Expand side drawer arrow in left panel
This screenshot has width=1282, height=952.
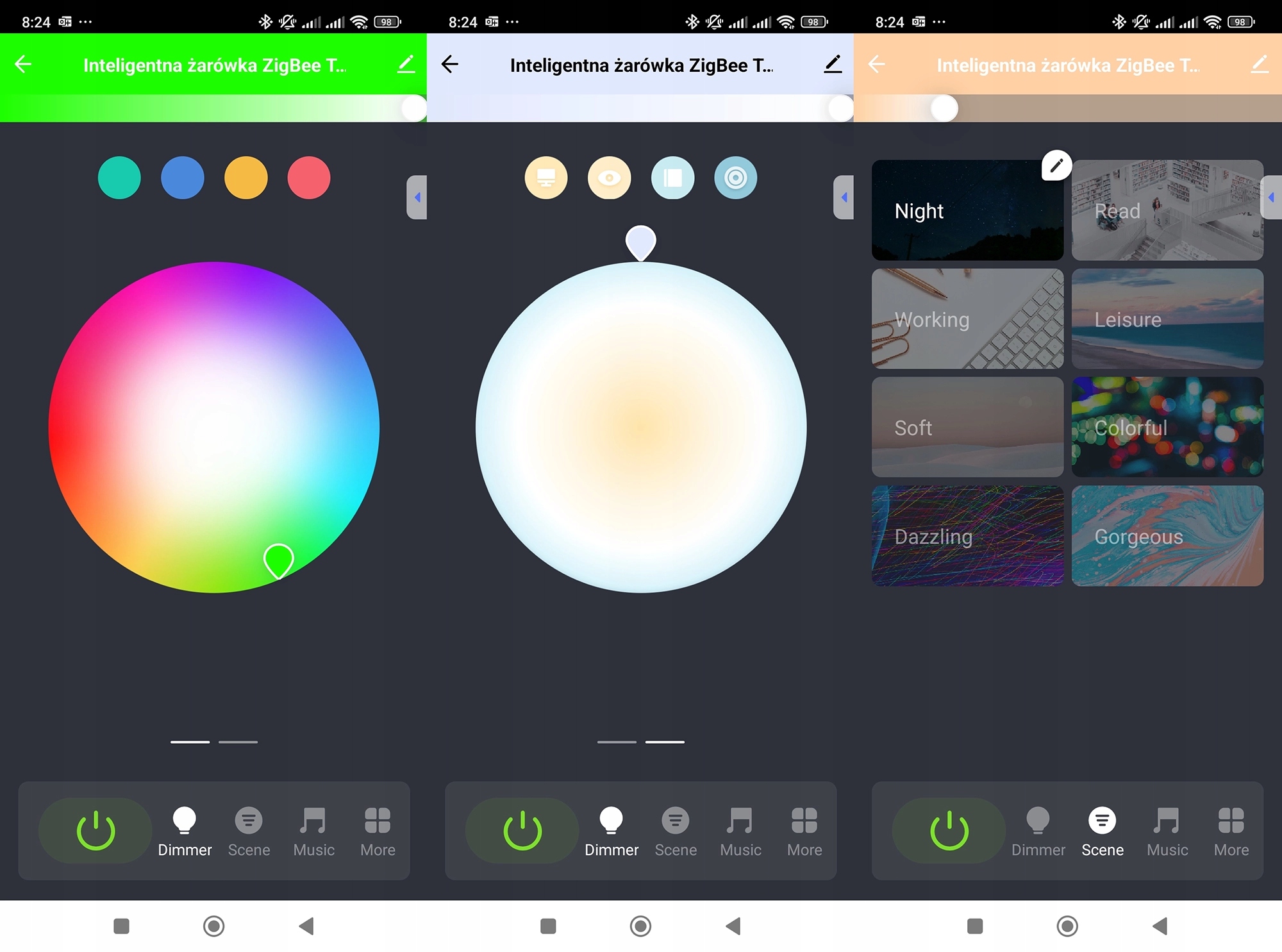pos(417,197)
